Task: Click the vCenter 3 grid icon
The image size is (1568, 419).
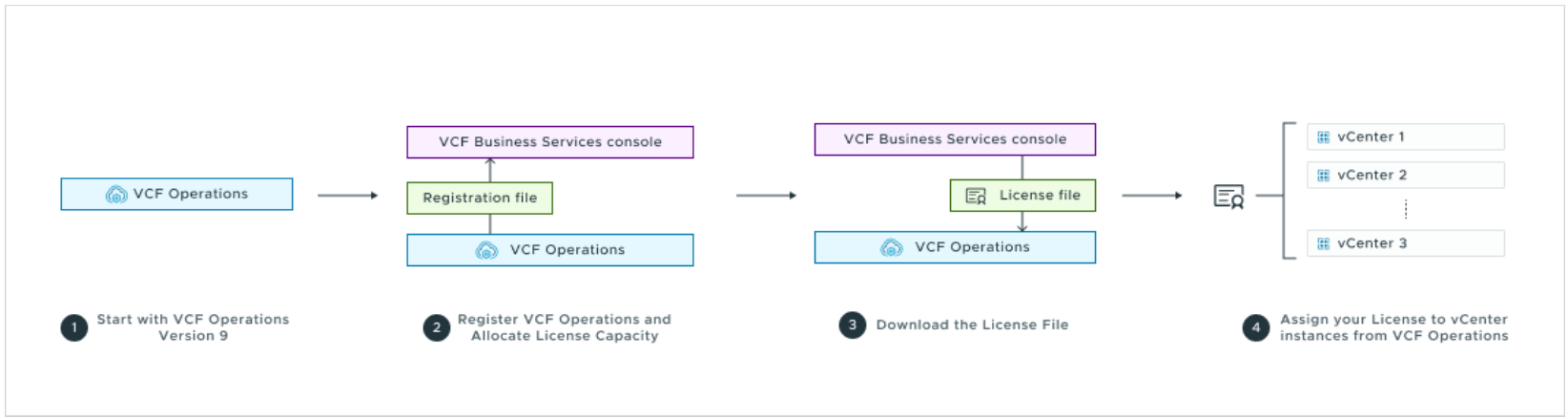Action: click(1323, 244)
